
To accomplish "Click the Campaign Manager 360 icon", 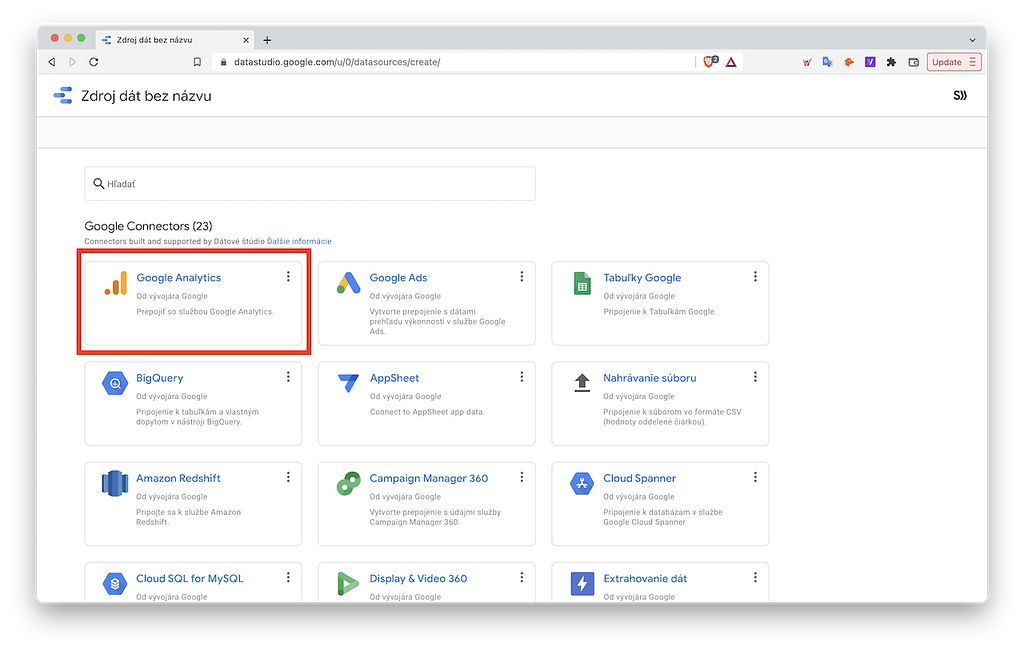I will (x=349, y=484).
